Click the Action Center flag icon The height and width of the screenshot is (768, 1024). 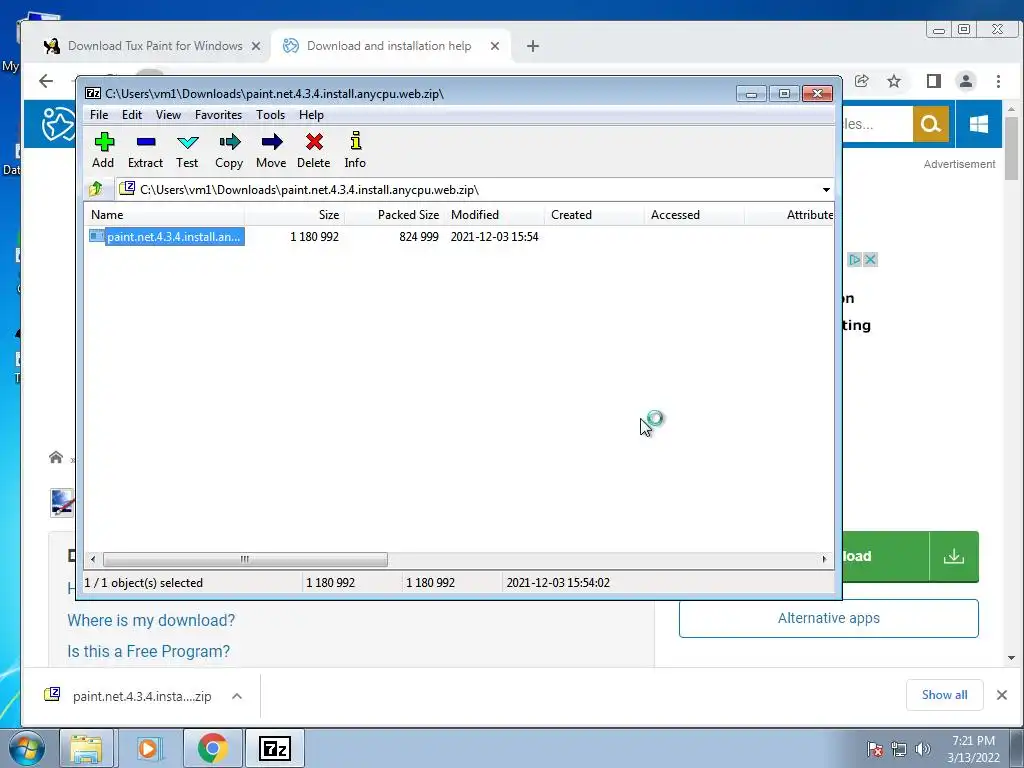(875, 749)
